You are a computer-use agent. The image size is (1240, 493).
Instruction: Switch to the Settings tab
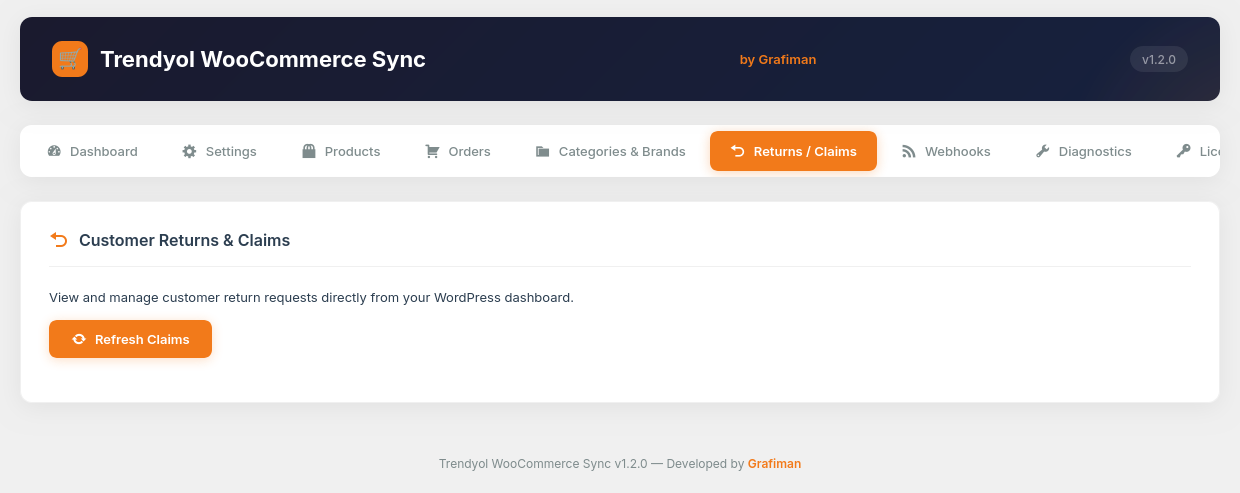pos(220,151)
